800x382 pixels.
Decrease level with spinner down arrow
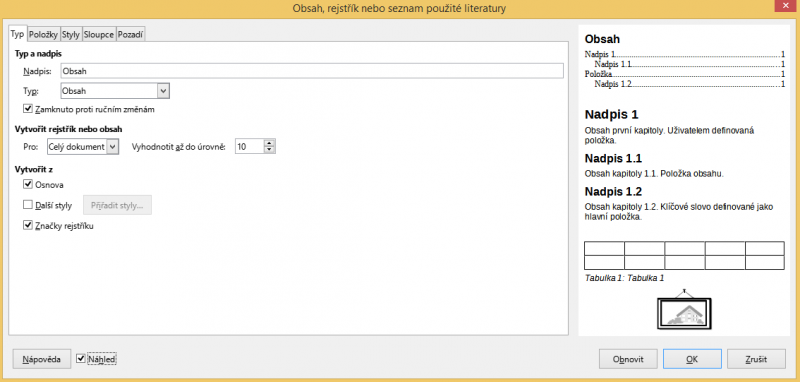click(x=269, y=150)
